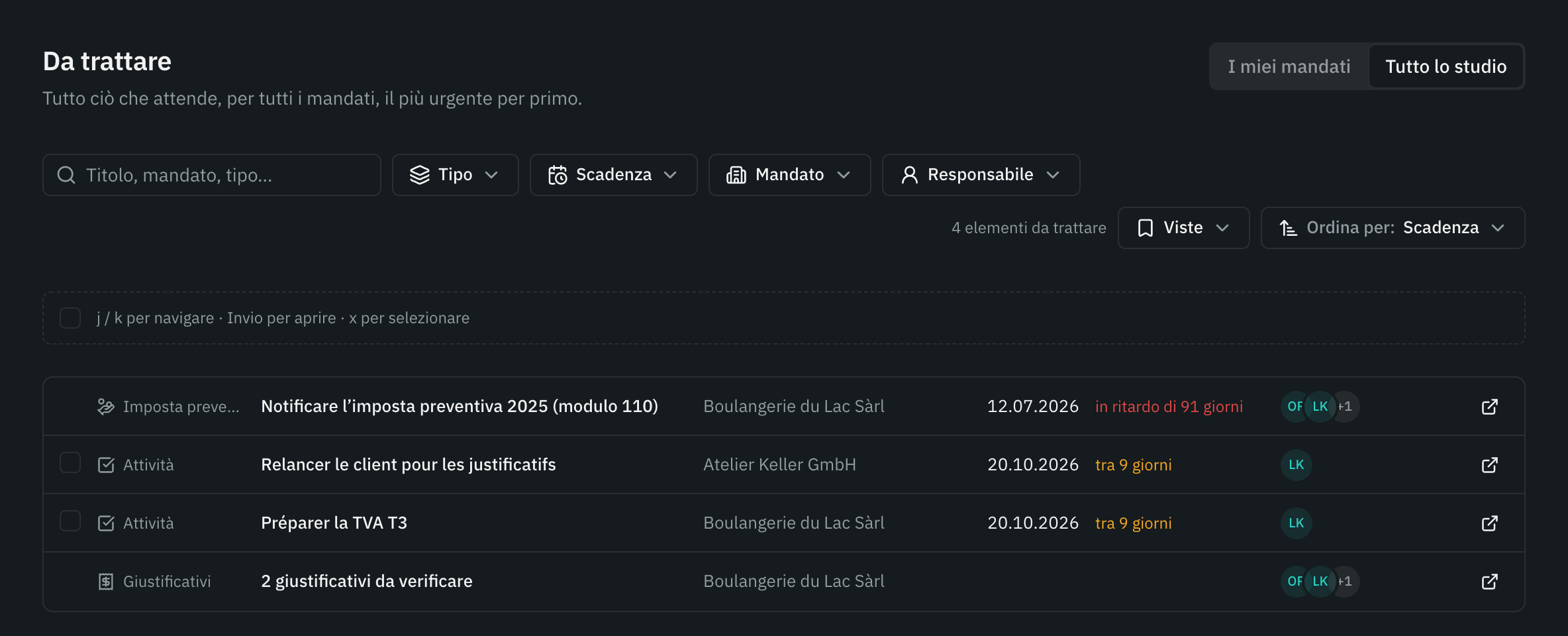1568x636 pixels.
Task: Open the Mandato filter dropdown
Action: pos(790,175)
